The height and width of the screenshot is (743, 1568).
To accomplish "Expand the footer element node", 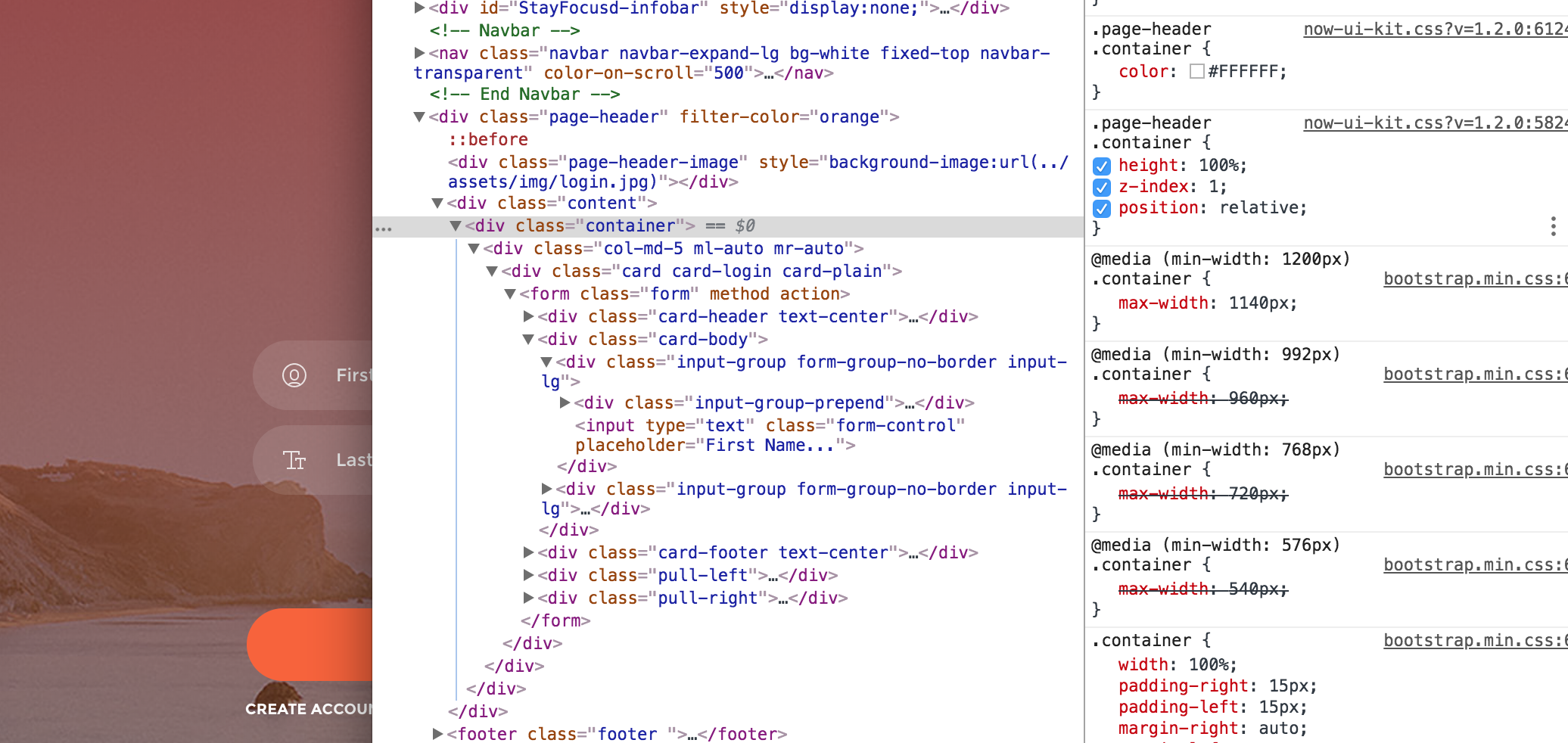I will coord(437,734).
